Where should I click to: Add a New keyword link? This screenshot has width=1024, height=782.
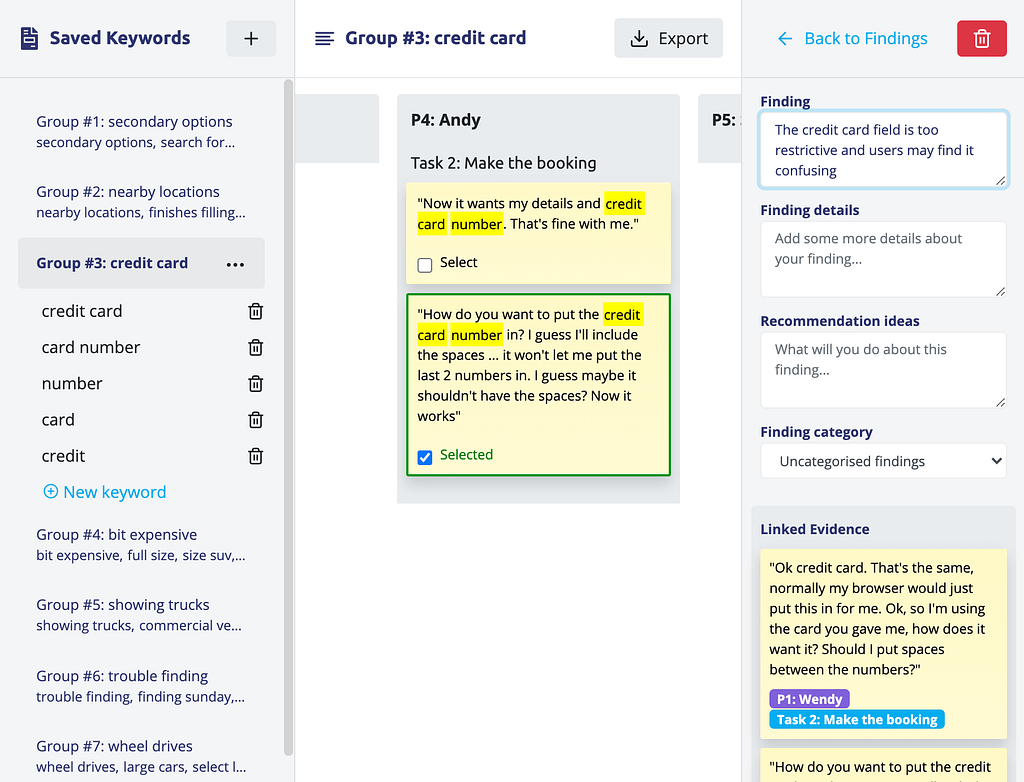coord(104,492)
